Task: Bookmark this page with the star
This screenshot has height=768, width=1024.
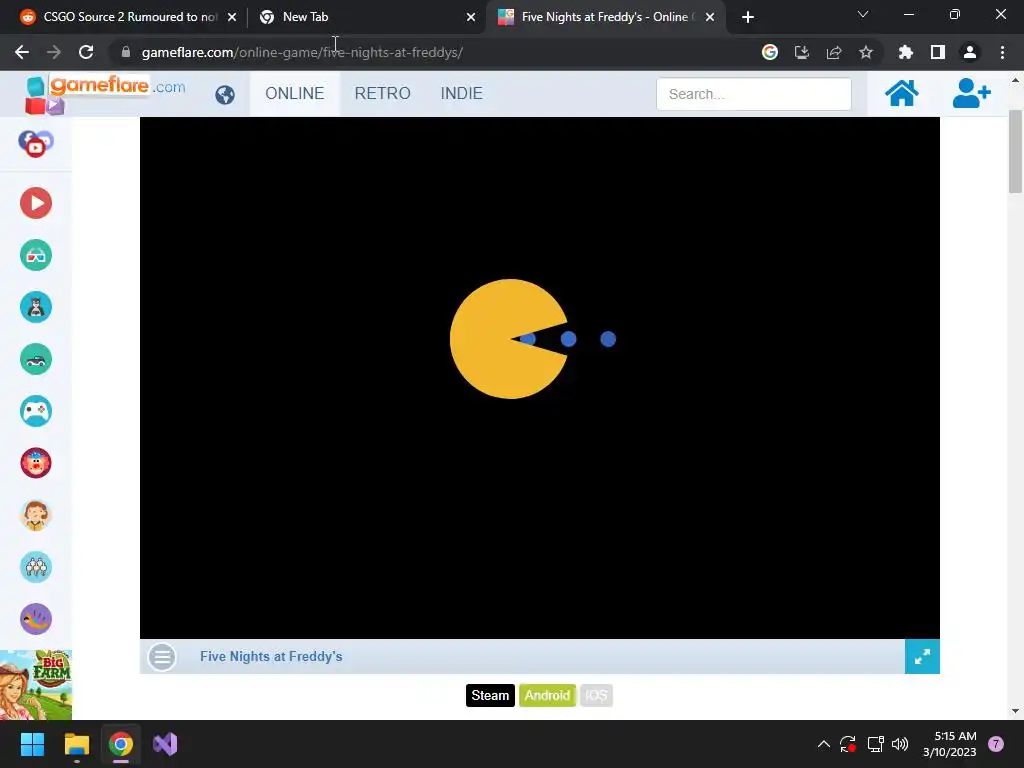Action: pos(866,52)
